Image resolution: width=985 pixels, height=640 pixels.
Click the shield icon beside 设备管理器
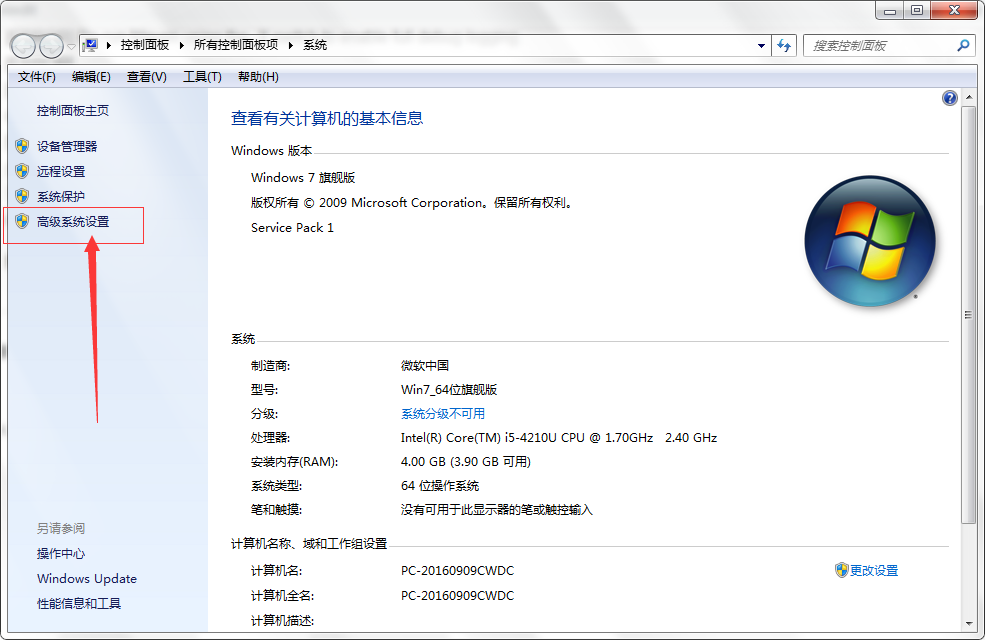23,146
